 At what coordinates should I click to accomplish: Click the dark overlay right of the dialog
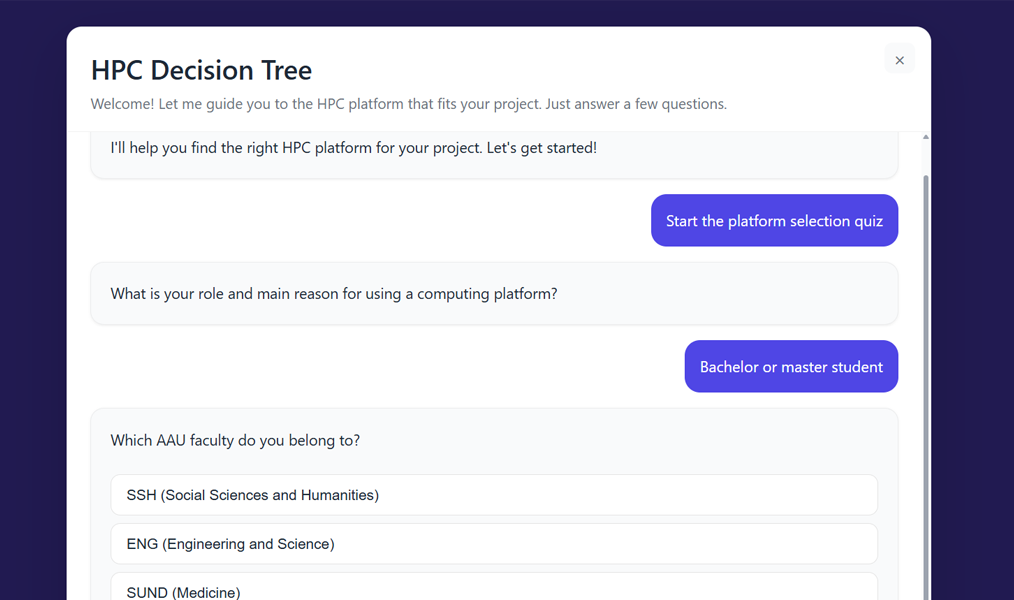tap(975, 300)
